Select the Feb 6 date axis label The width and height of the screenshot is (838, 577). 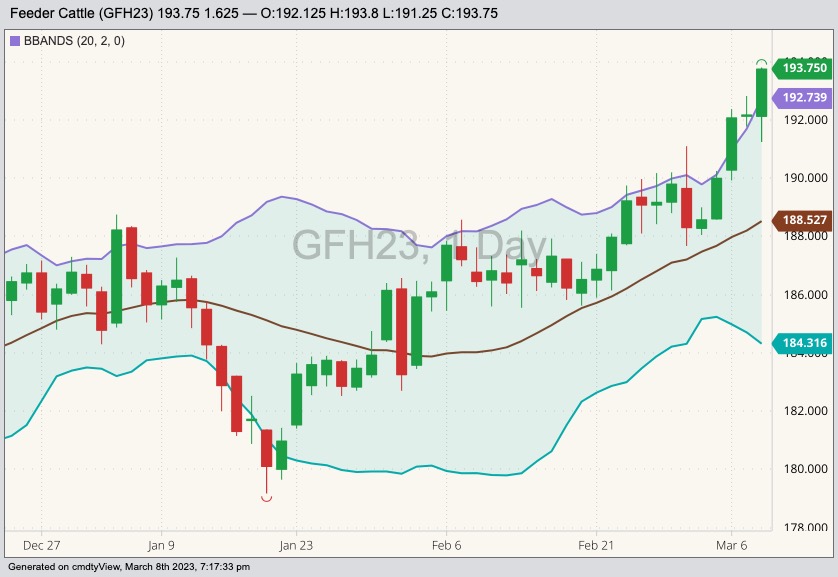tap(446, 546)
